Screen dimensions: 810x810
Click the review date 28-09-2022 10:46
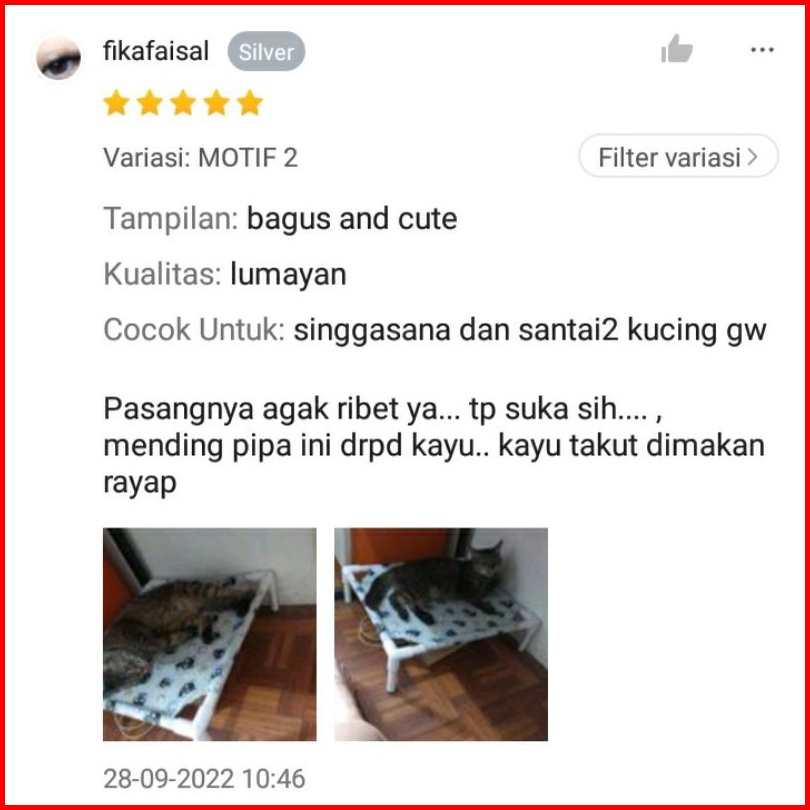204,778
